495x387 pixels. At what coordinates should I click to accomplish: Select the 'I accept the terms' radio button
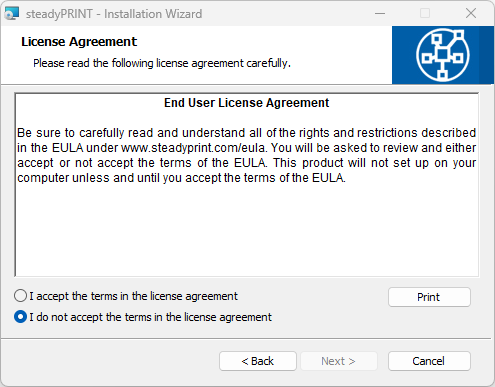click(20, 296)
